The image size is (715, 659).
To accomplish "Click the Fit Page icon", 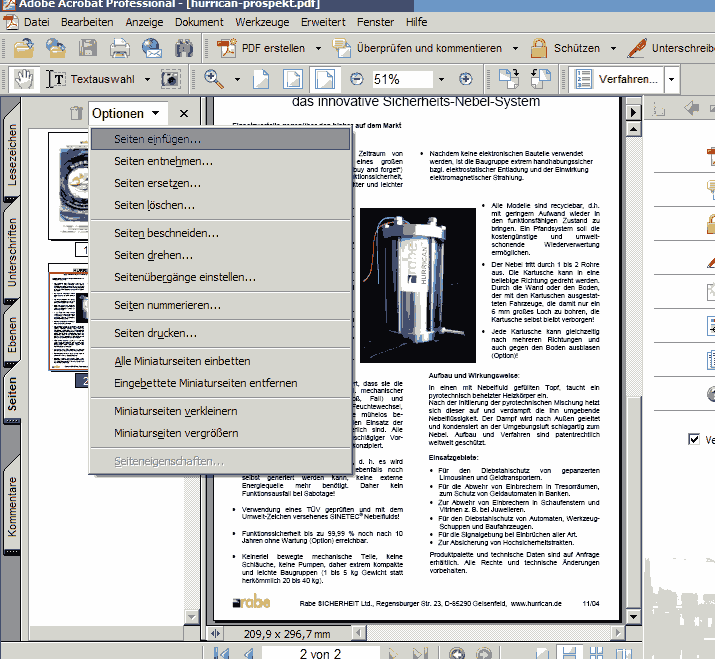I will point(292,79).
